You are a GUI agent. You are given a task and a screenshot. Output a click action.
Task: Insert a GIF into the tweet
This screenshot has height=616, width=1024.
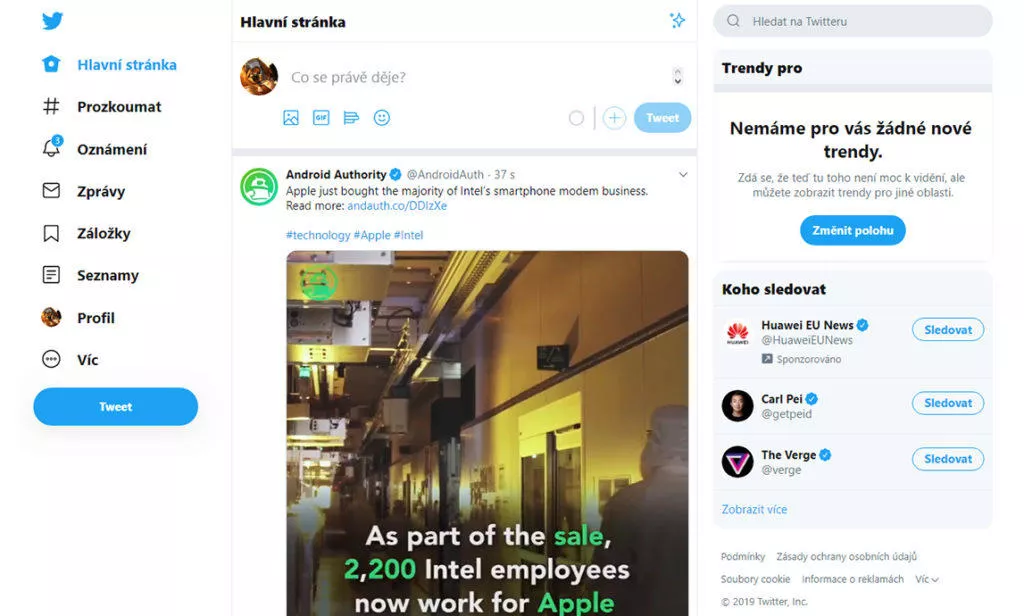click(x=321, y=118)
